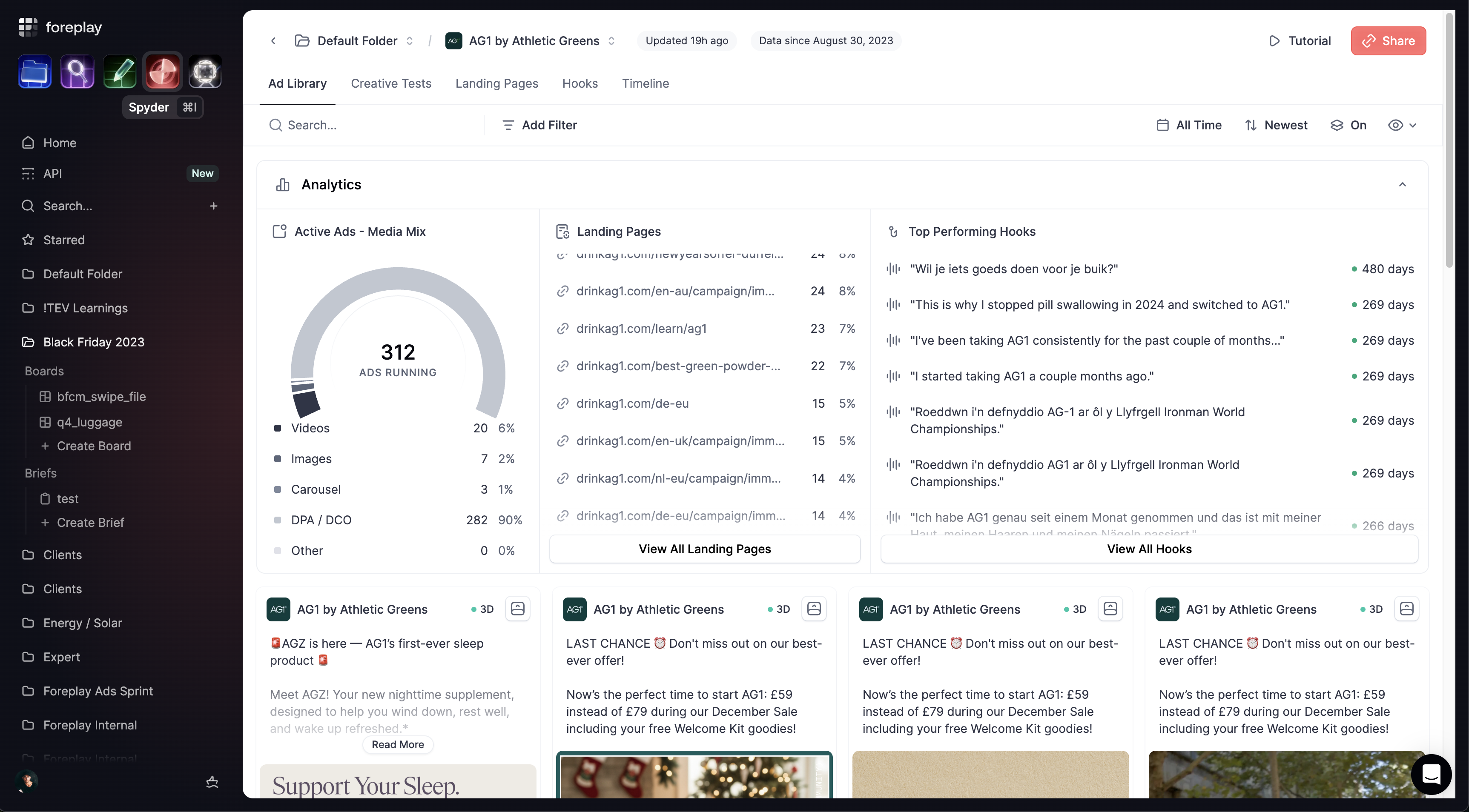The width and height of the screenshot is (1469, 812).
Task: Open the purple Discovery magnifier icon
Action: [77, 72]
